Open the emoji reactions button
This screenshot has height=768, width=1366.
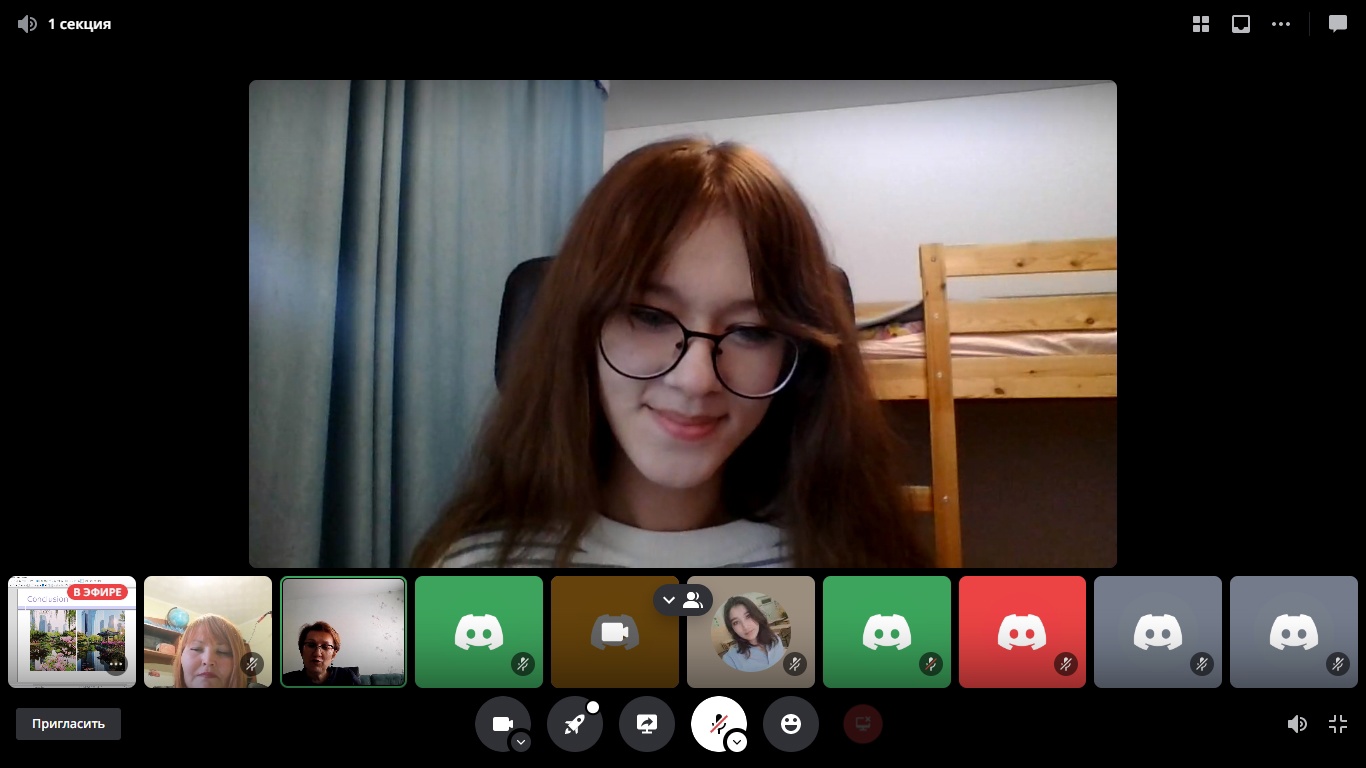pos(791,724)
